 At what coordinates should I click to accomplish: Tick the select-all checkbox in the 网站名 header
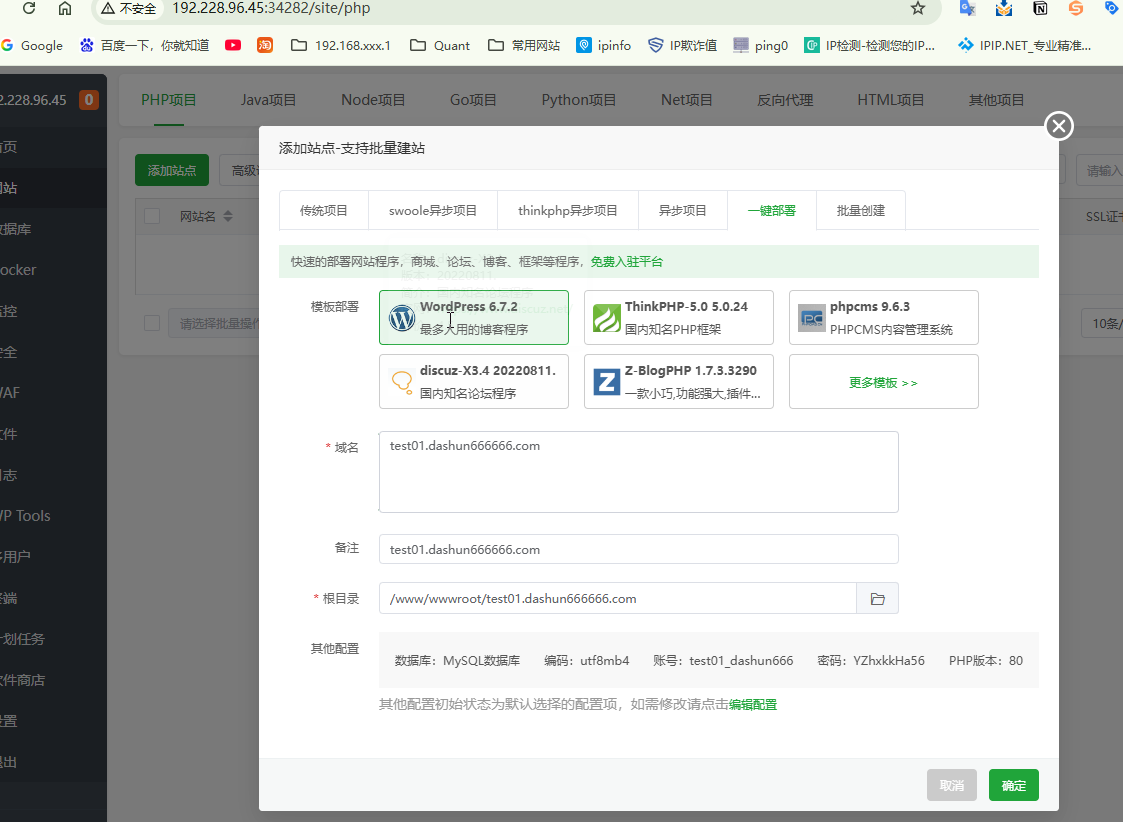[x=152, y=216]
